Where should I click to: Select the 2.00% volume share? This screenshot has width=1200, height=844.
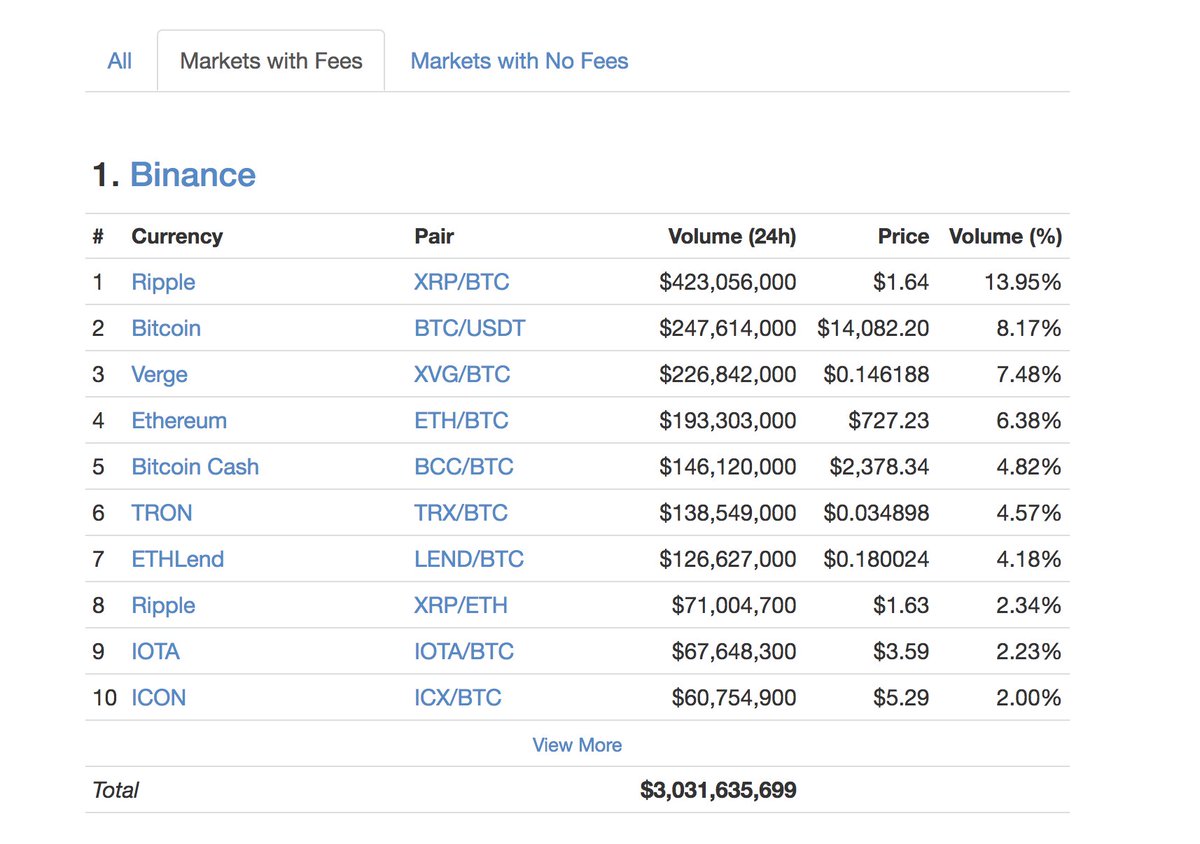(x=1028, y=698)
